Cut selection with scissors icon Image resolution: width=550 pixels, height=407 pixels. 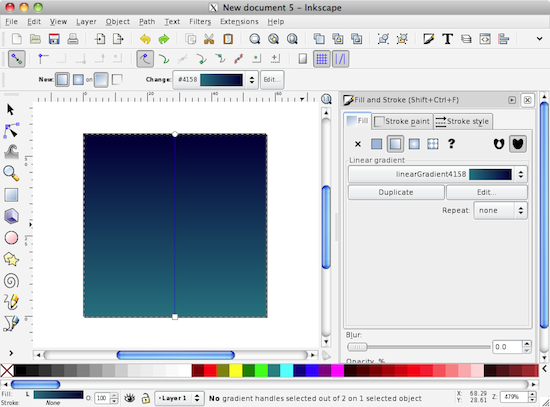point(209,39)
